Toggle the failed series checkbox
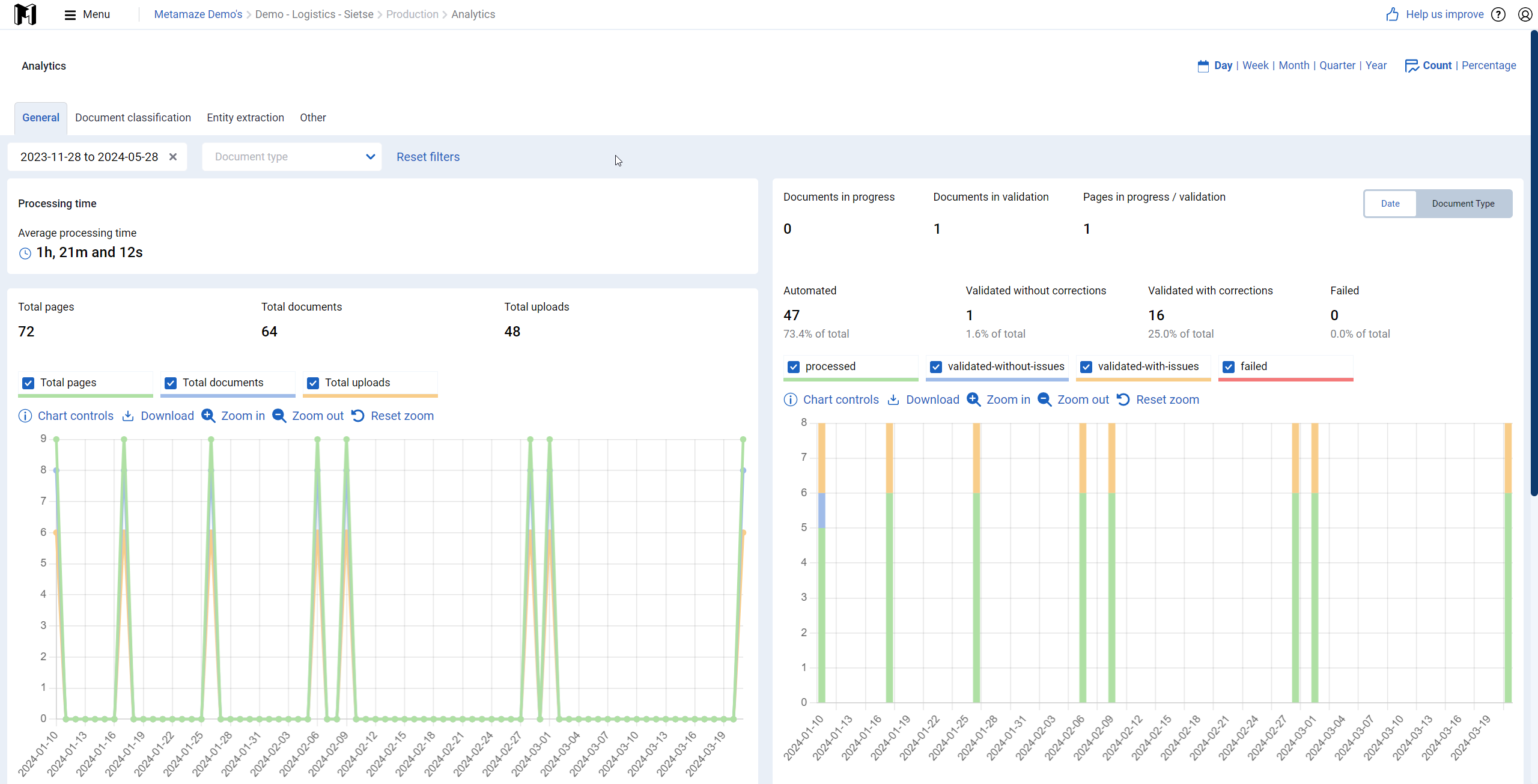The height and width of the screenshot is (784, 1538). [x=1229, y=366]
